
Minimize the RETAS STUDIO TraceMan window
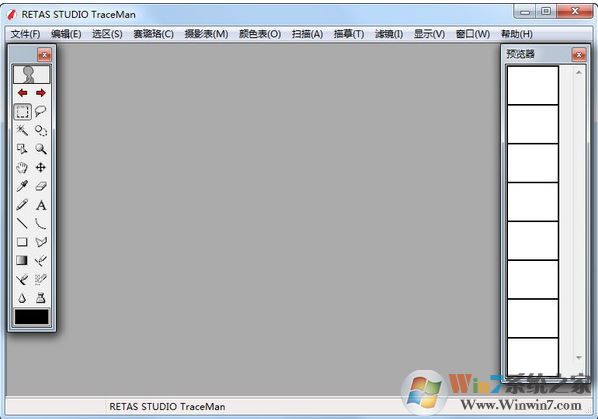pos(525,12)
